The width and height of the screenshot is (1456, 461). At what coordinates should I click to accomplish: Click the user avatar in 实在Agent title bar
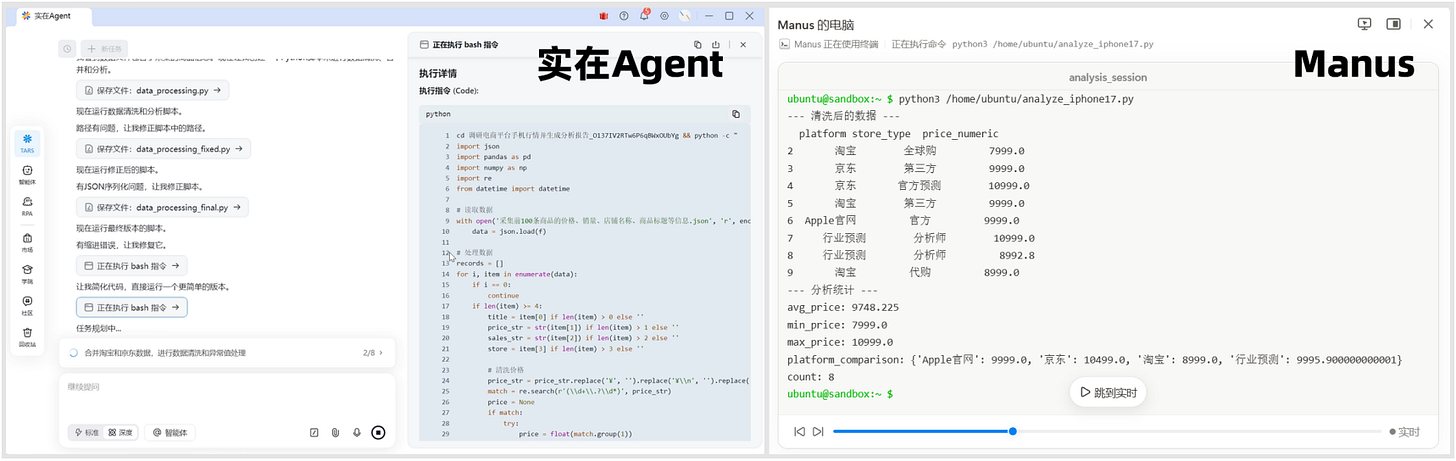[x=685, y=16]
